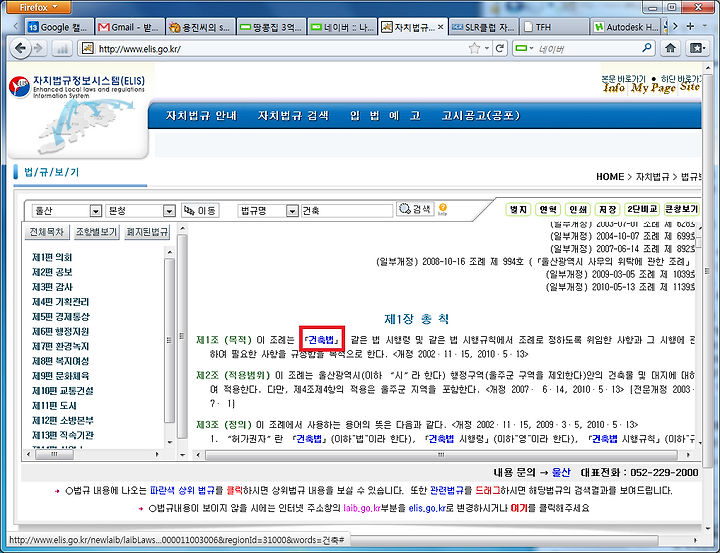The width and height of the screenshot is (720, 553).
Task: Switch to the 용진씨의 tab
Action: [201, 28]
